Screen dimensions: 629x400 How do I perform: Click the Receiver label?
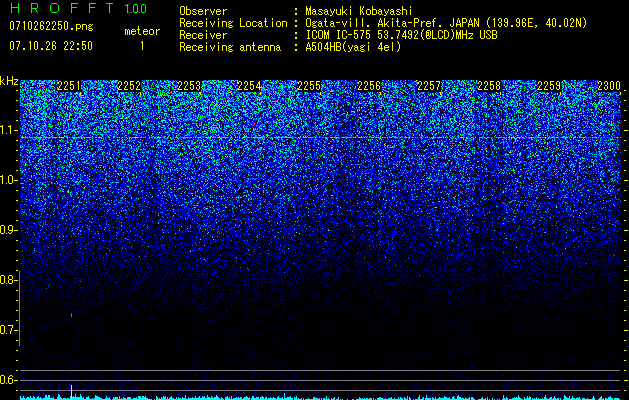[x=203, y=35]
